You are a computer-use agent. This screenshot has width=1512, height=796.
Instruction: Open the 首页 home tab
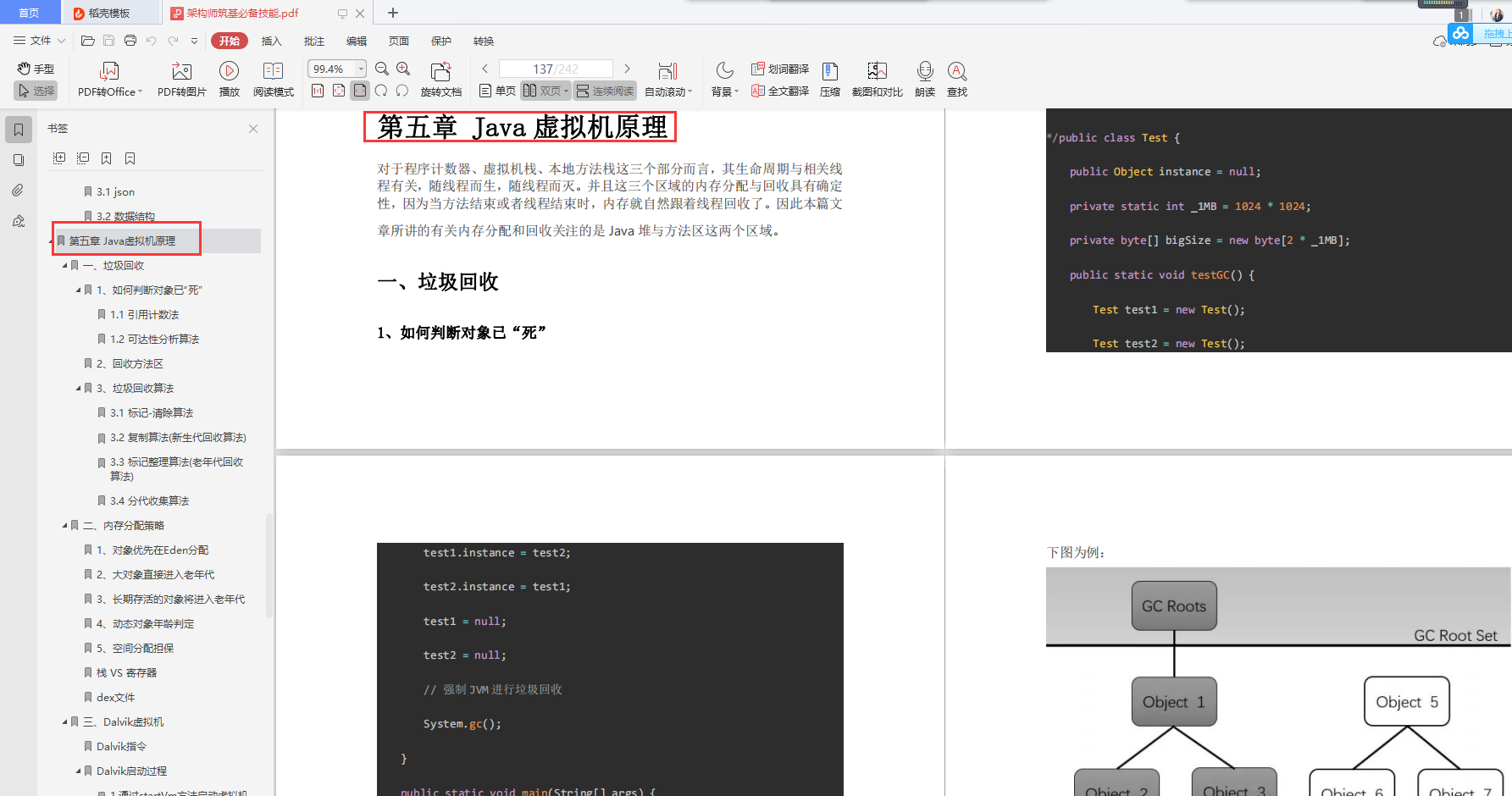[x=30, y=13]
